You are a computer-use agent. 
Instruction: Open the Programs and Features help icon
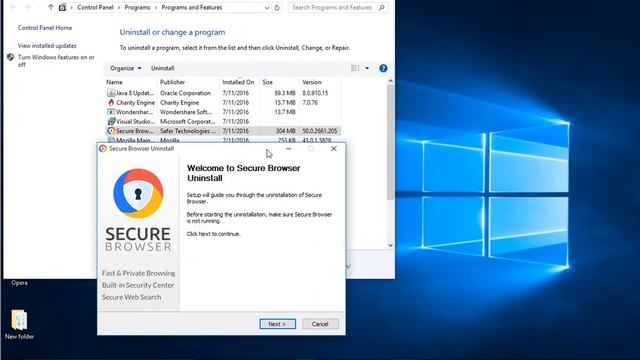click(383, 68)
